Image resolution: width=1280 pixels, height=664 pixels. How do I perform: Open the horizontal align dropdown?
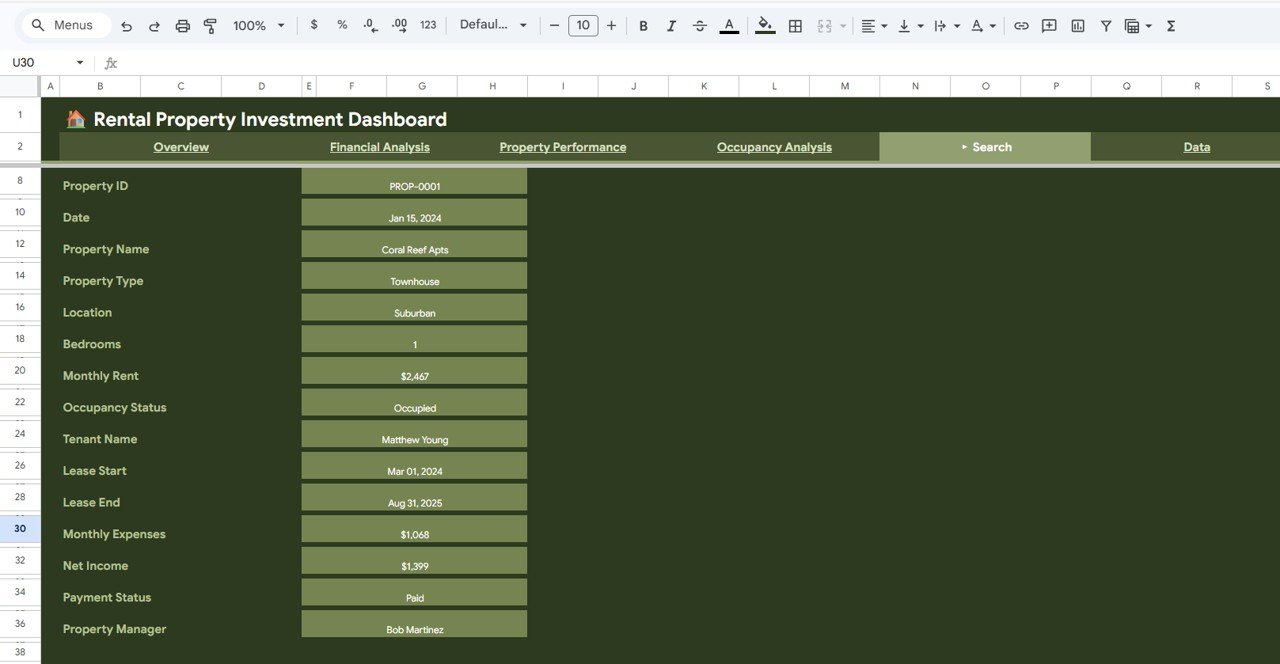pyautogui.click(x=873, y=25)
